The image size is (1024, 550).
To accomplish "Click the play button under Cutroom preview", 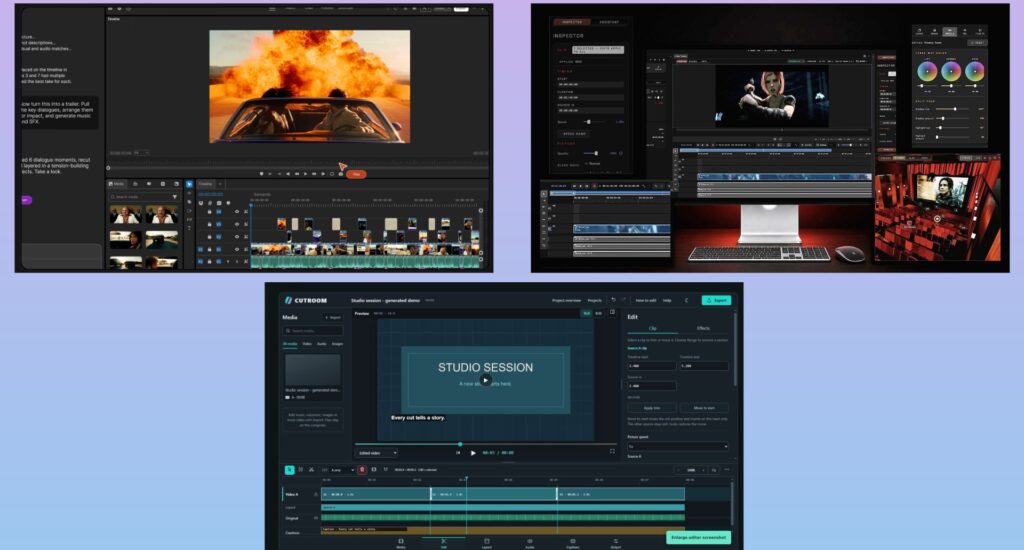I will [473, 453].
